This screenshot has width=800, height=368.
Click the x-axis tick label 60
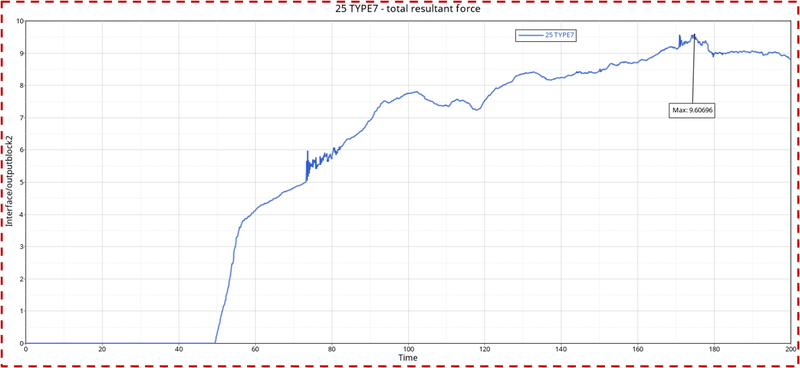click(x=255, y=349)
